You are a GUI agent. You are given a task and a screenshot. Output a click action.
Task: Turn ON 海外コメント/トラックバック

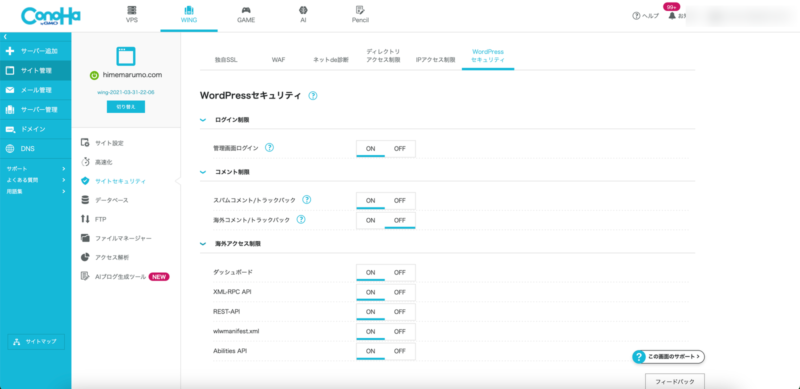[x=371, y=221]
